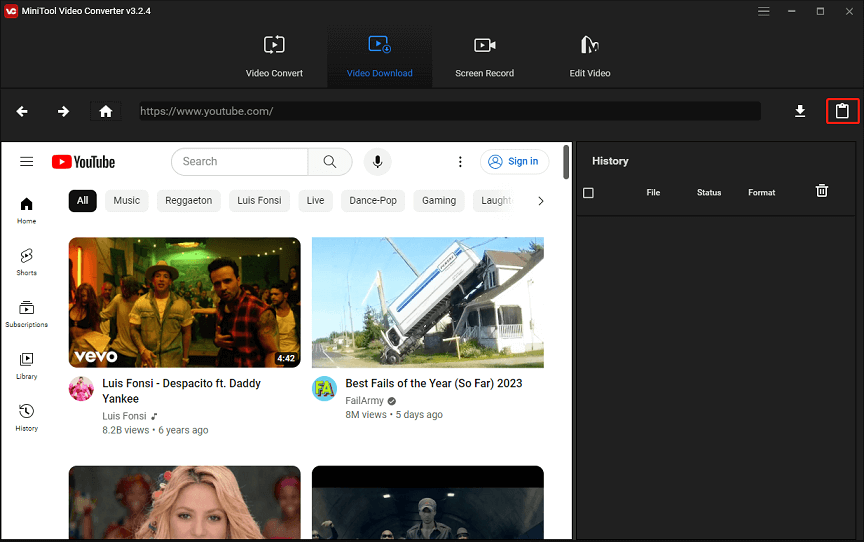864x542 pixels.
Task: Open the dark tunnel video thumbnail
Action: (428, 502)
